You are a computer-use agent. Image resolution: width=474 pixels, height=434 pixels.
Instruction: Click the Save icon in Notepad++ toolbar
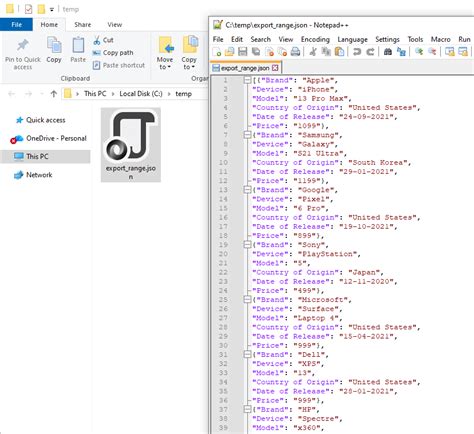pyautogui.click(x=243, y=52)
